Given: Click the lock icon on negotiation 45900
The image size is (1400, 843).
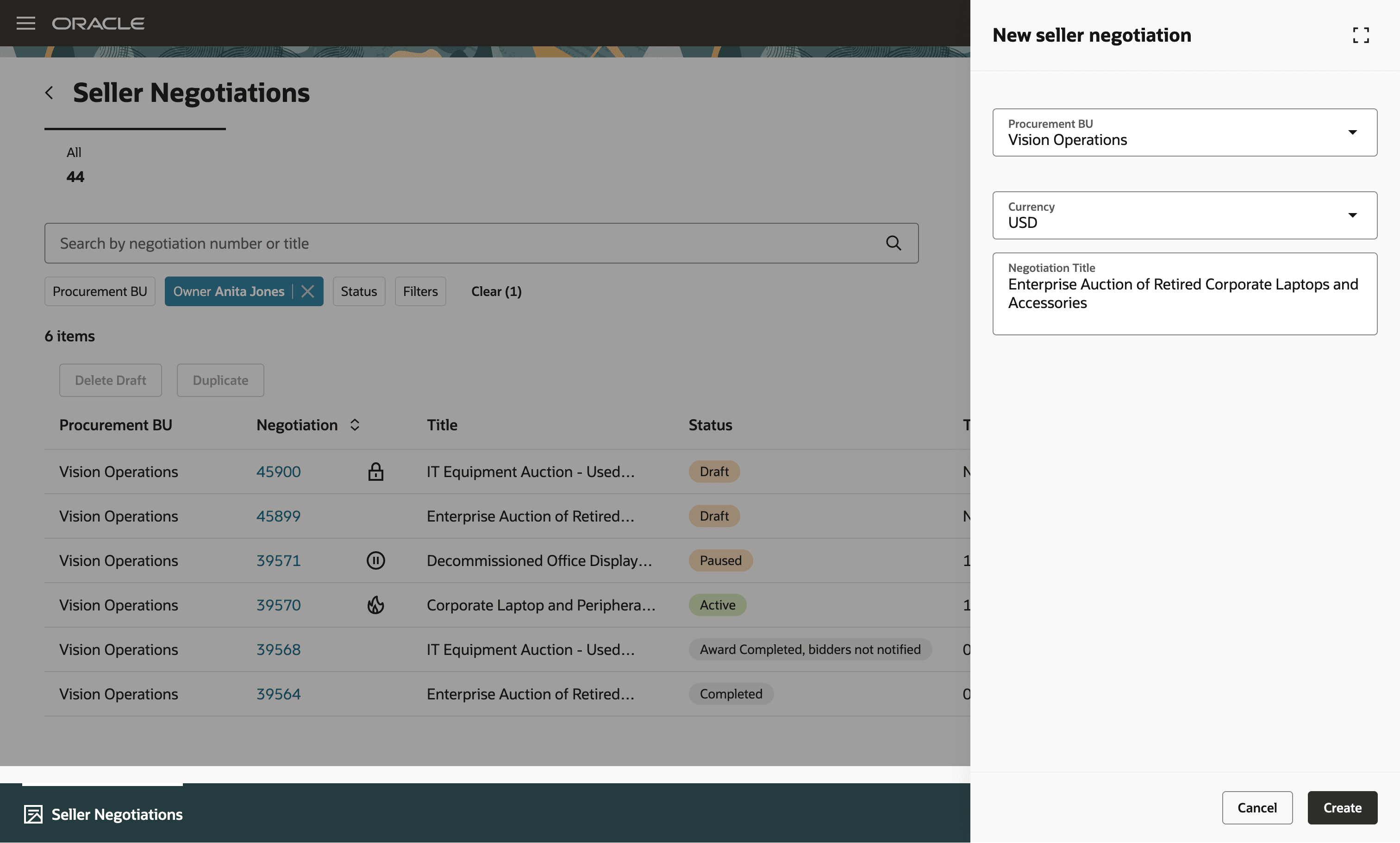Looking at the screenshot, I should tap(375, 472).
